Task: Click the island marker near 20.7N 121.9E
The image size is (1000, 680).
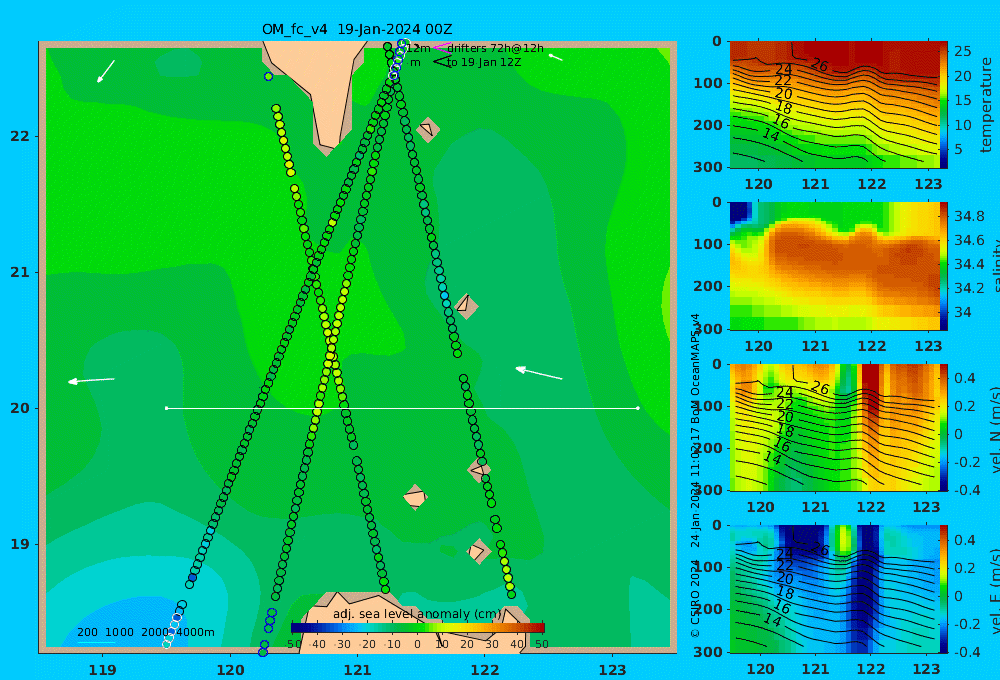Action: 466,306
